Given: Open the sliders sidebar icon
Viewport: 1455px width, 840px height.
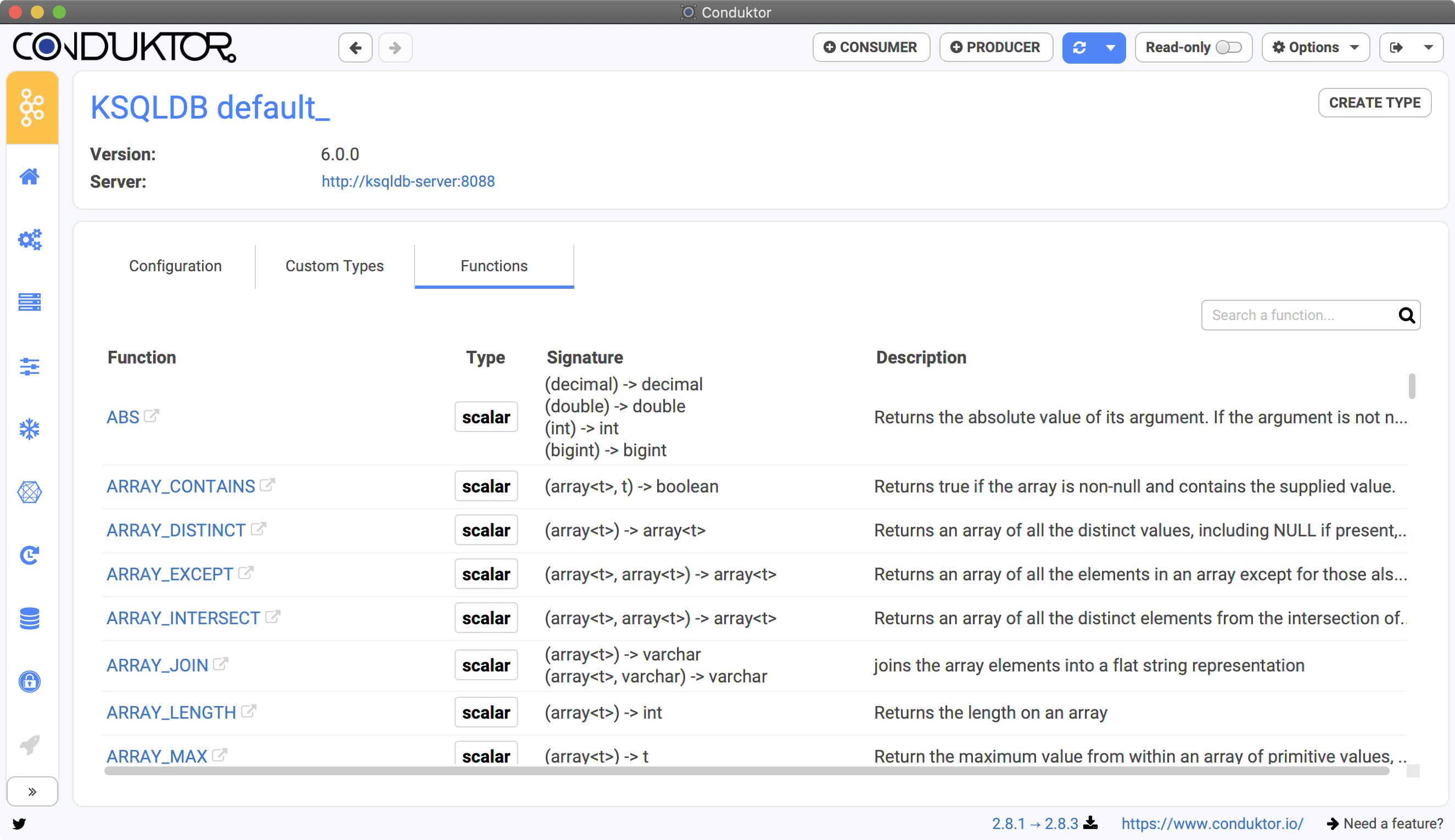Looking at the screenshot, I should (30, 366).
